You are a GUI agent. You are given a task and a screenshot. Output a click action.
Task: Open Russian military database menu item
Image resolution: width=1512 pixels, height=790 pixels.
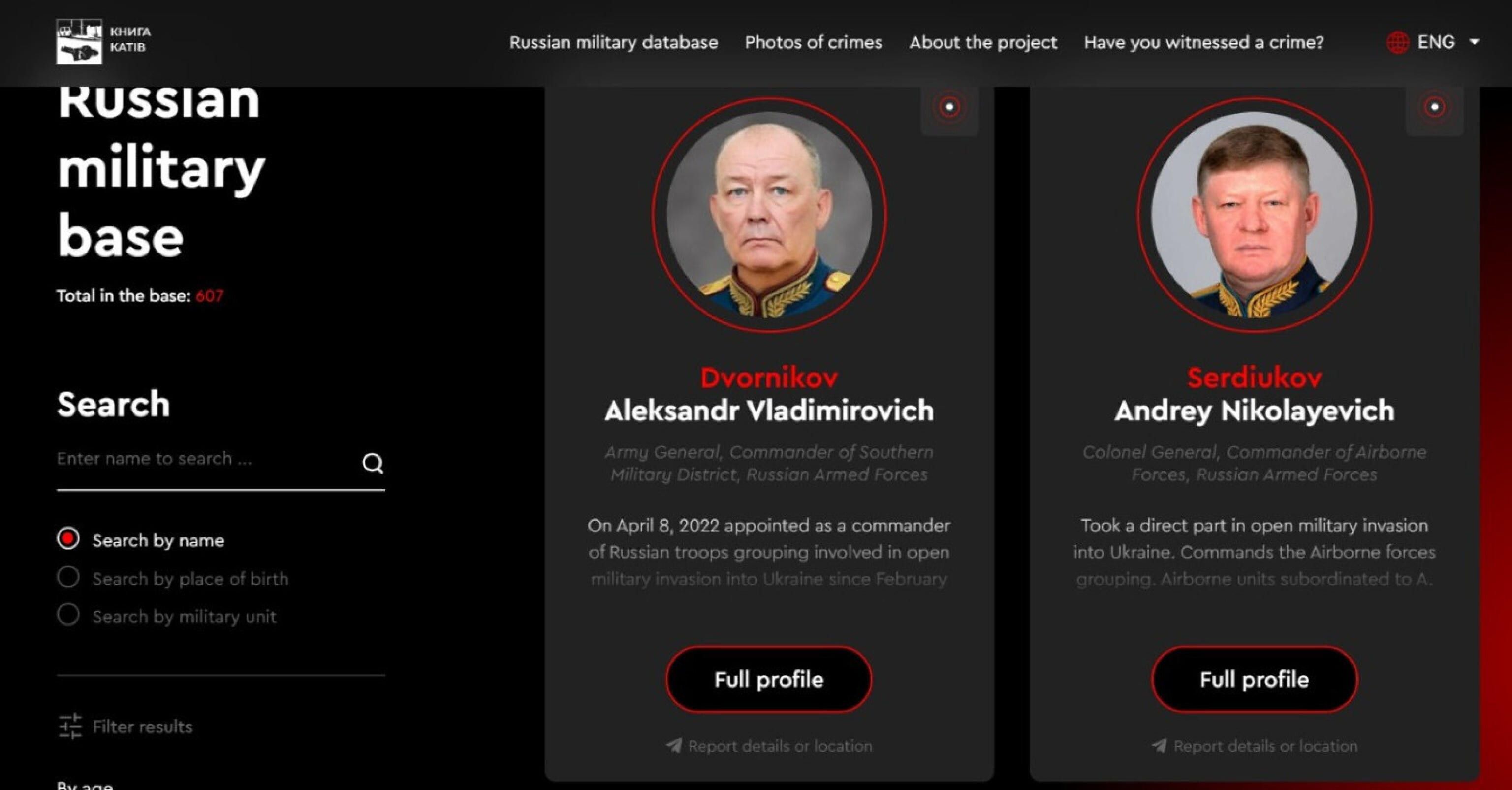(x=613, y=42)
